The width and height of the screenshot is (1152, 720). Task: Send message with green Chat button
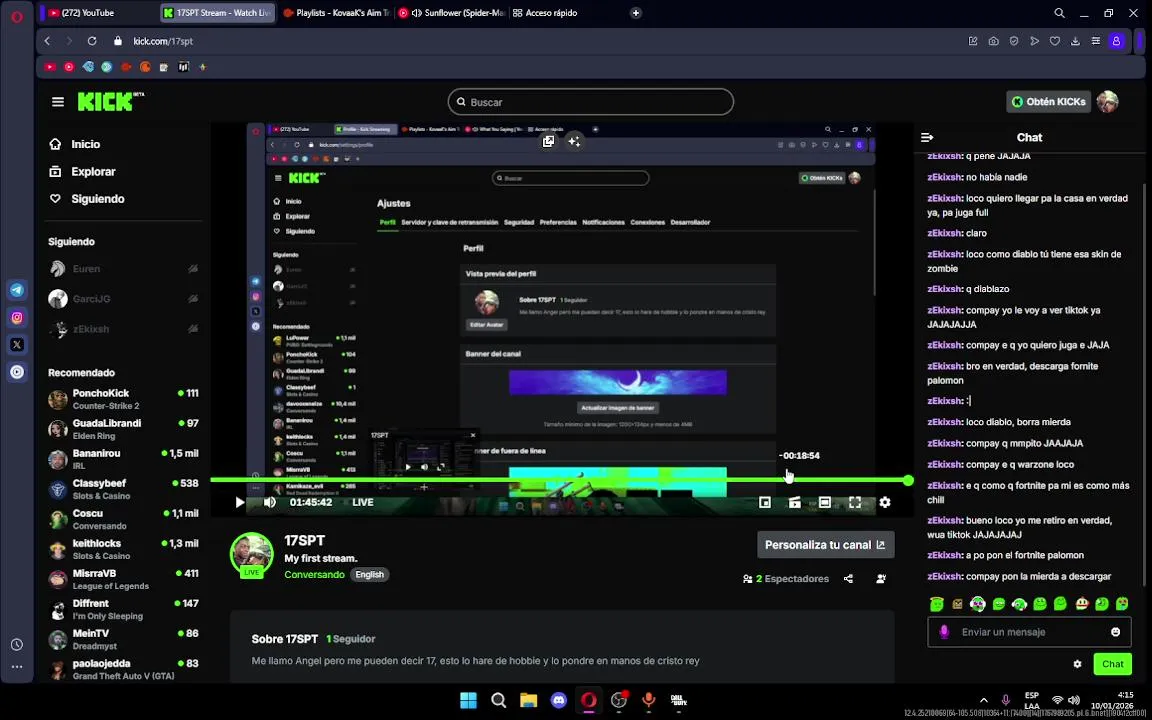pos(1112,664)
